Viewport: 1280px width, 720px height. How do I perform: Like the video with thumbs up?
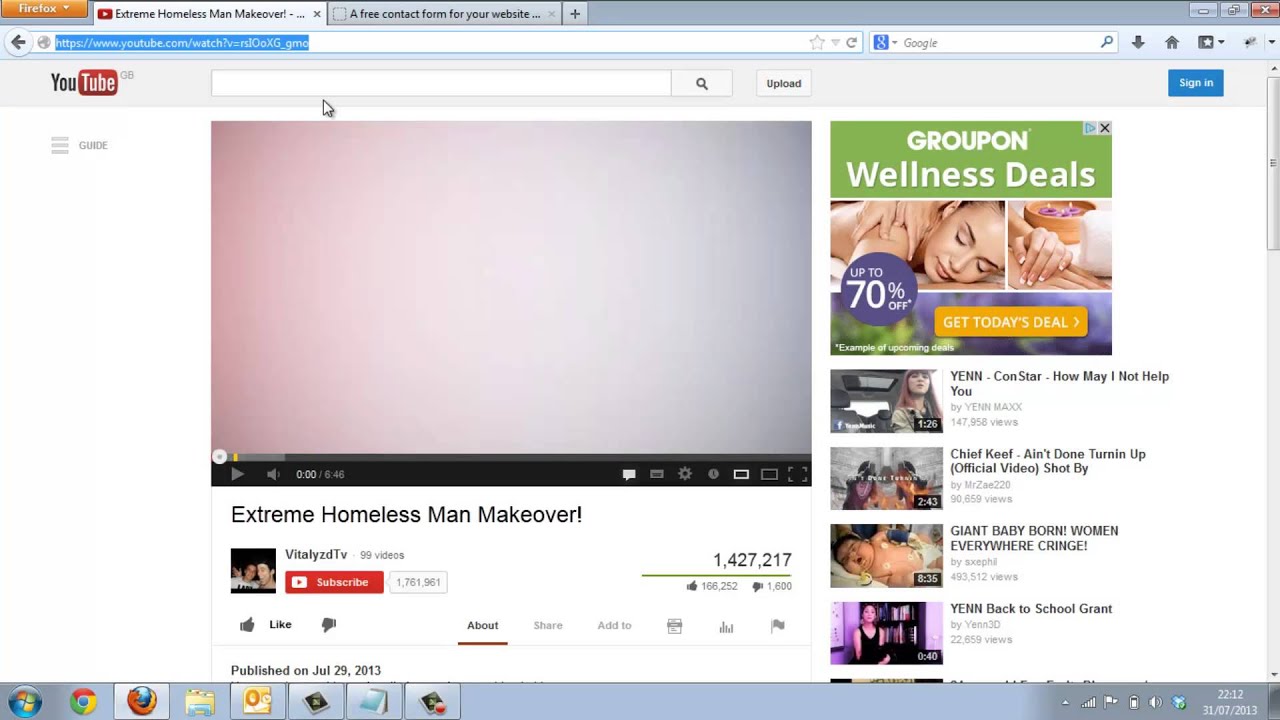[265, 625]
